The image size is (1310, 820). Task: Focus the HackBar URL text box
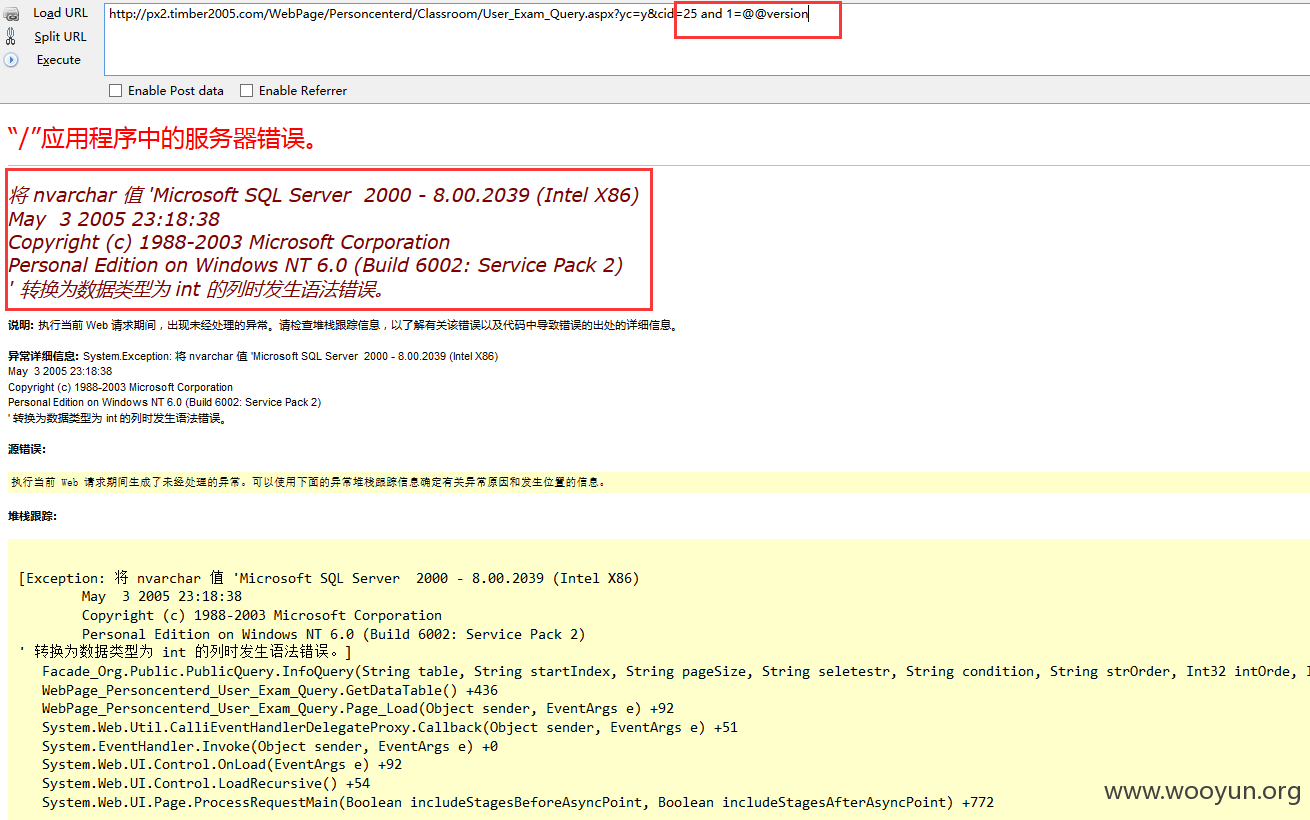(706, 38)
